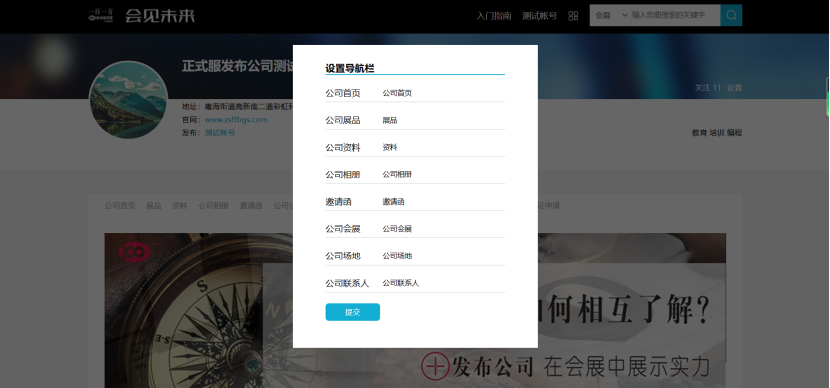Click the round company avatar image

pos(128,101)
